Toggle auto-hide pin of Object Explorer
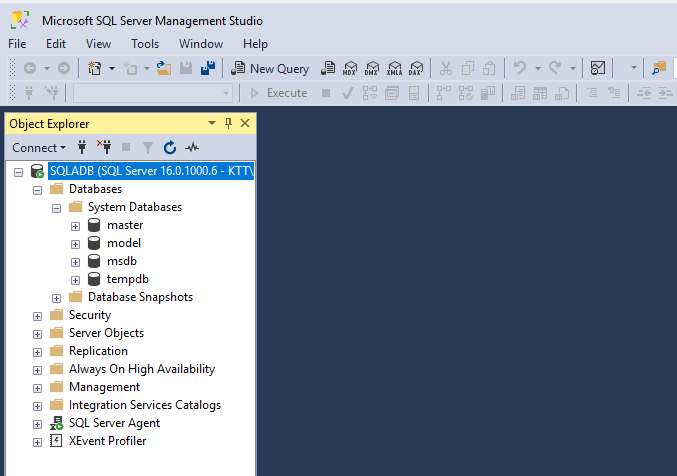 click(x=228, y=124)
